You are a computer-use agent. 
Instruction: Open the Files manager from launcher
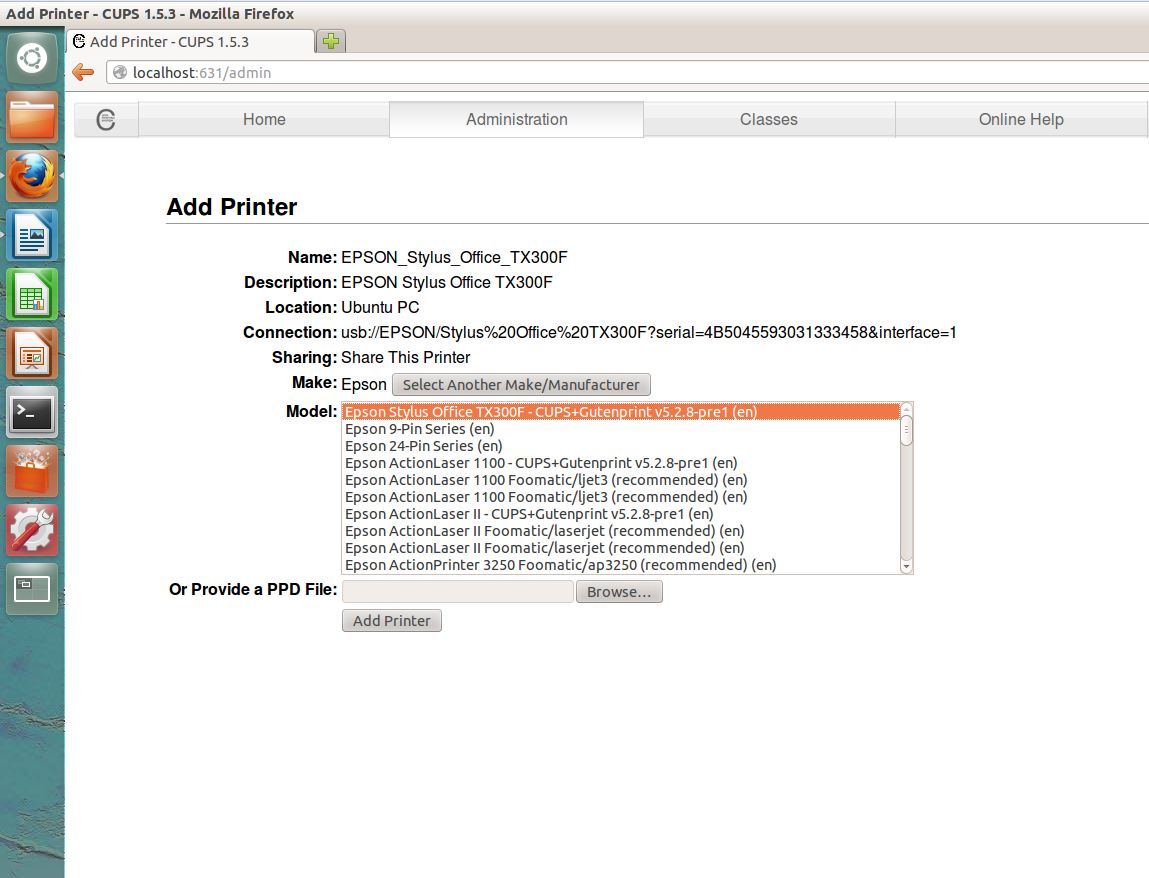32,118
